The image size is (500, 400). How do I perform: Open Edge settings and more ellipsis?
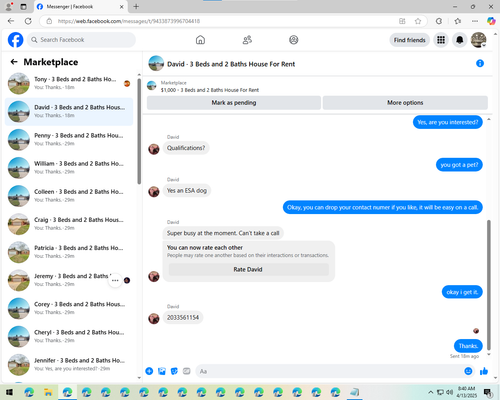coord(475,21)
